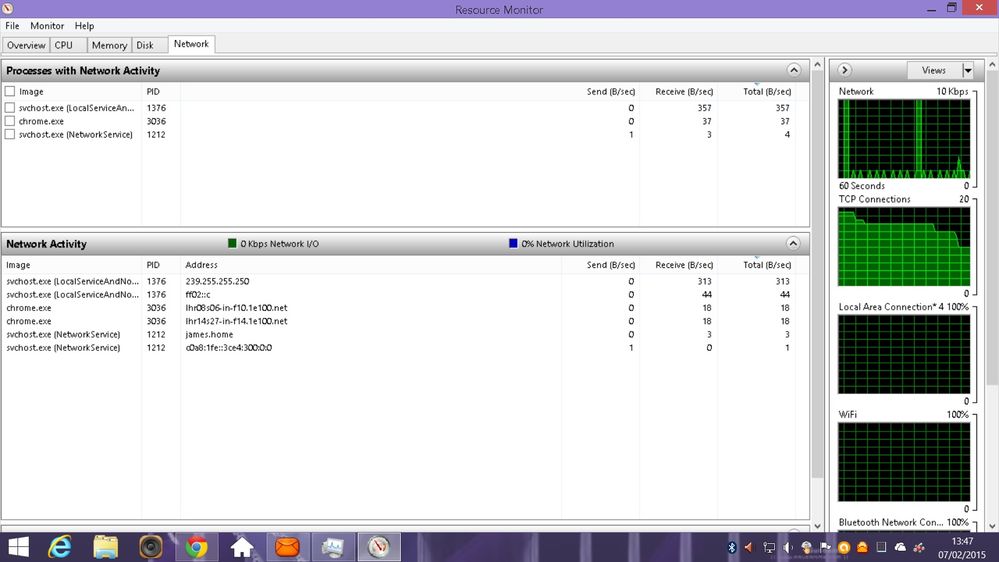The height and width of the screenshot is (562, 999).
Task: Open File Explorer folder icon in taskbar
Action: pos(105,547)
